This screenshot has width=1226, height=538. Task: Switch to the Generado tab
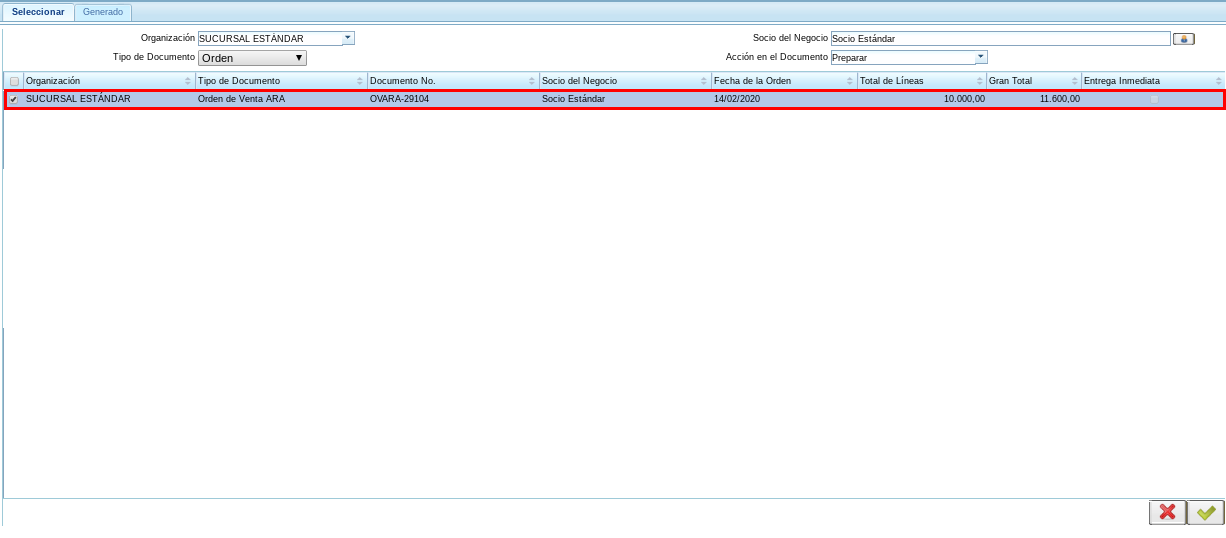coord(103,12)
